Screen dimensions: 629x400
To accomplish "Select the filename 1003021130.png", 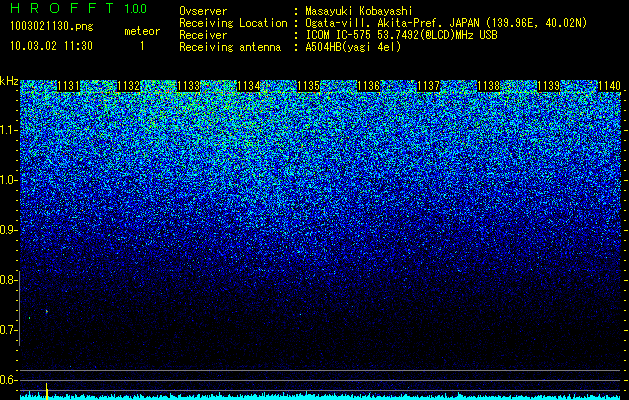I will 51,27.
